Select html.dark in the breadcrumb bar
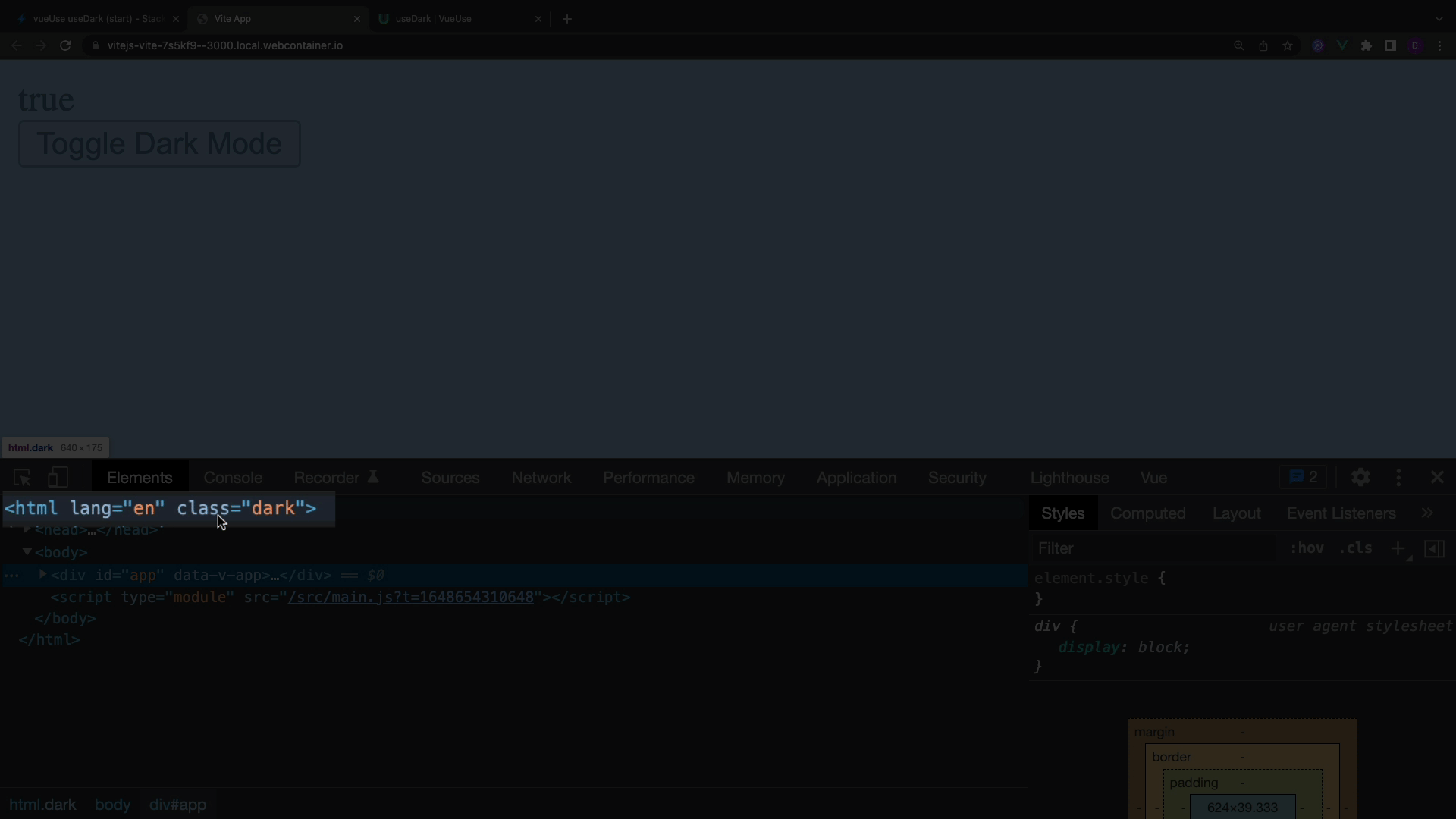This screenshot has height=819, width=1456. pos(42,805)
